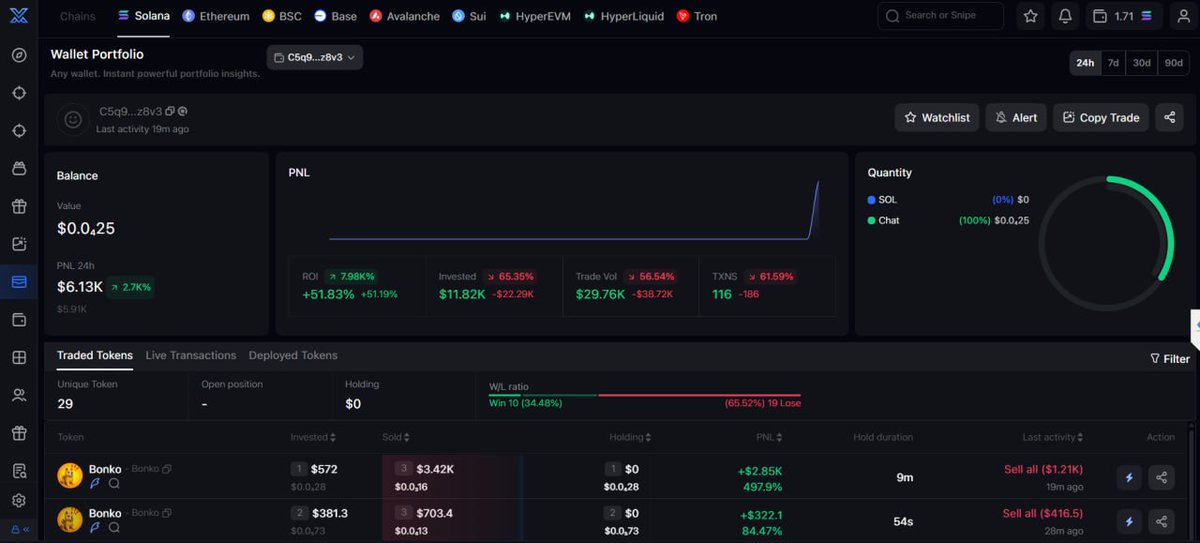Sort by Sold column
Viewport: 1200px width, 543px height.
pyautogui.click(x=395, y=437)
